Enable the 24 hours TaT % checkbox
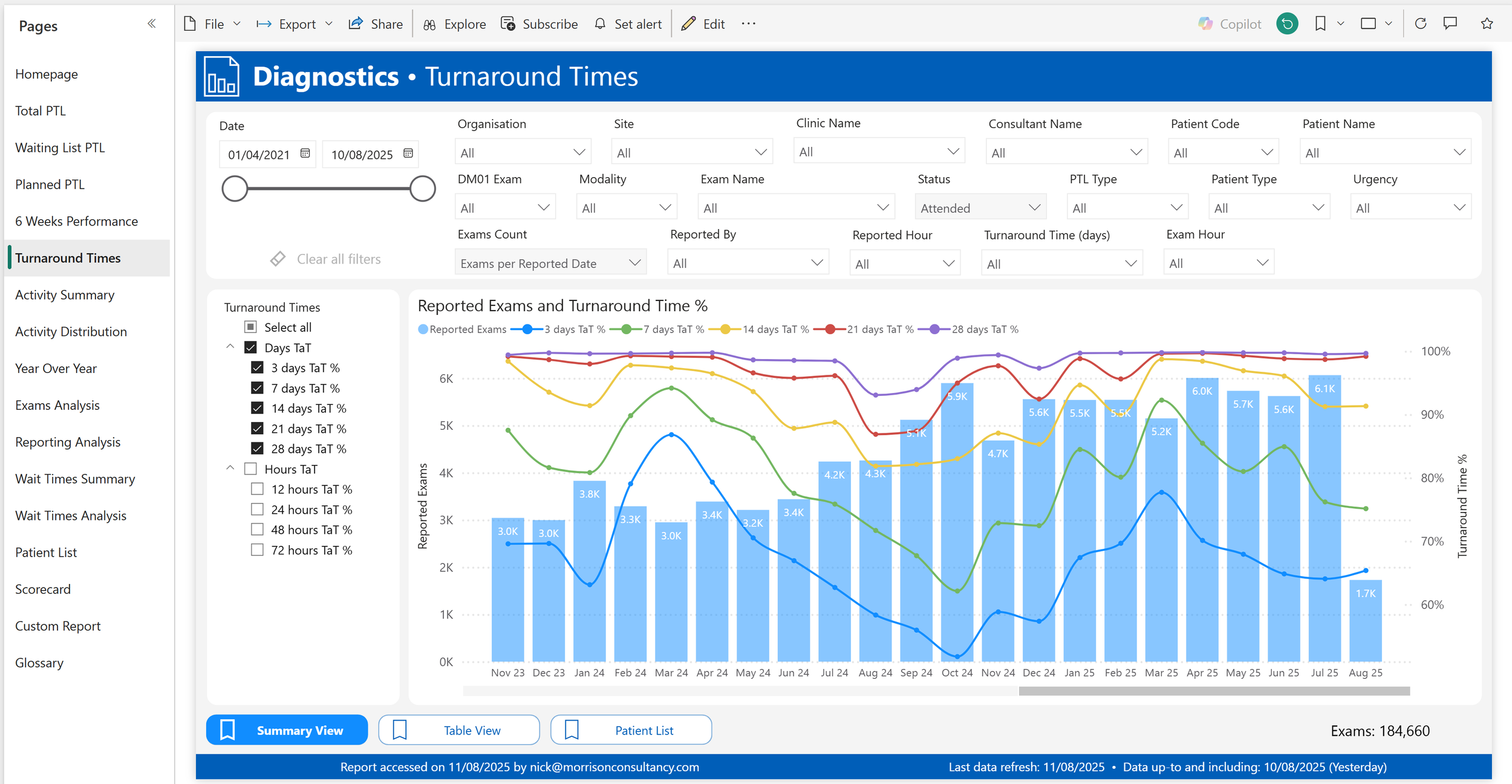1512x784 pixels. [257, 510]
